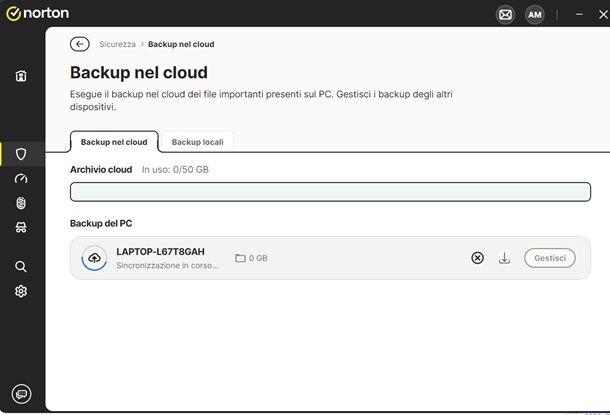This screenshot has height=415, width=610.
Task: Select the Backup nel cloud tab
Action: (x=114, y=142)
